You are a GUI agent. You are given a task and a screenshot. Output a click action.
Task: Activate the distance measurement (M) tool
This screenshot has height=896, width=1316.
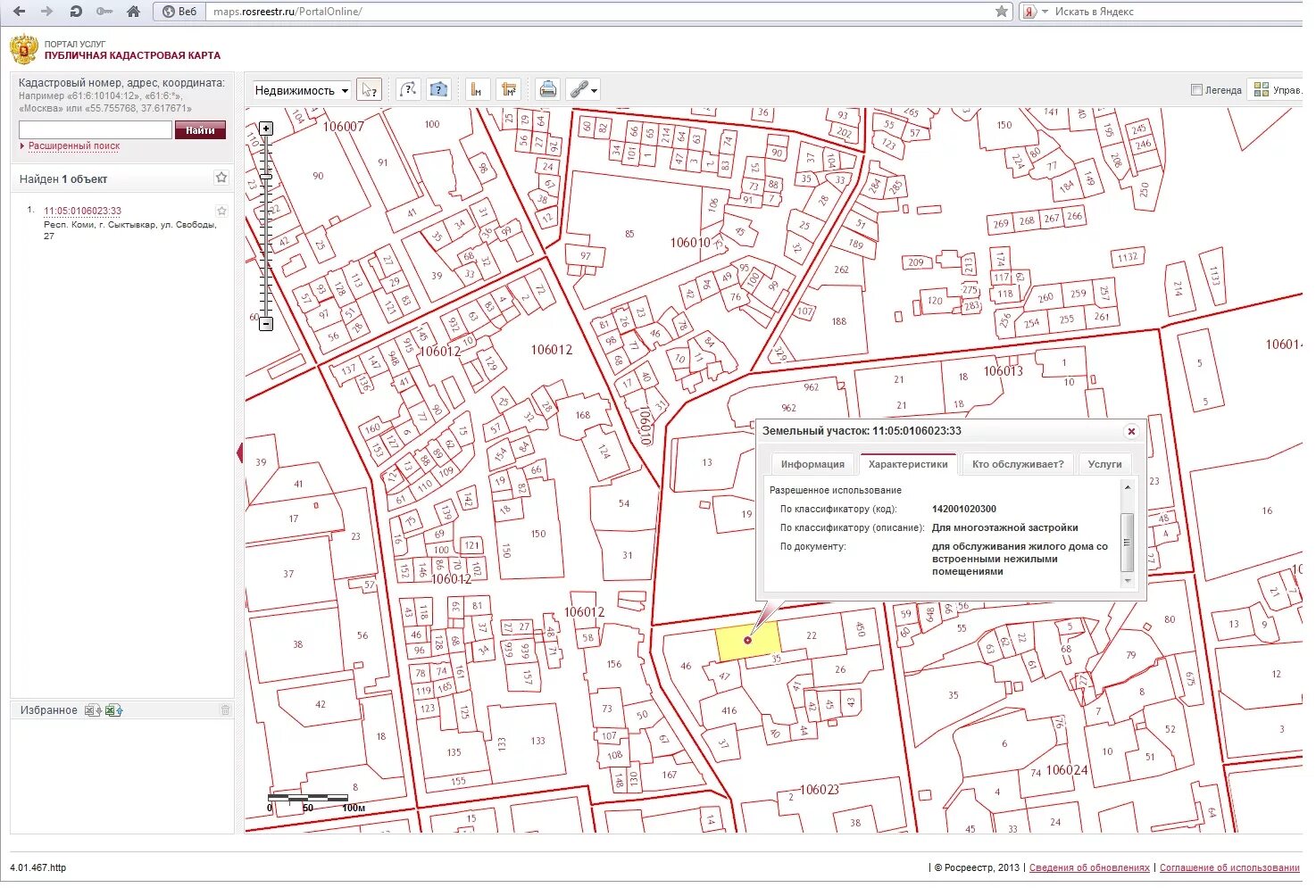coord(478,90)
